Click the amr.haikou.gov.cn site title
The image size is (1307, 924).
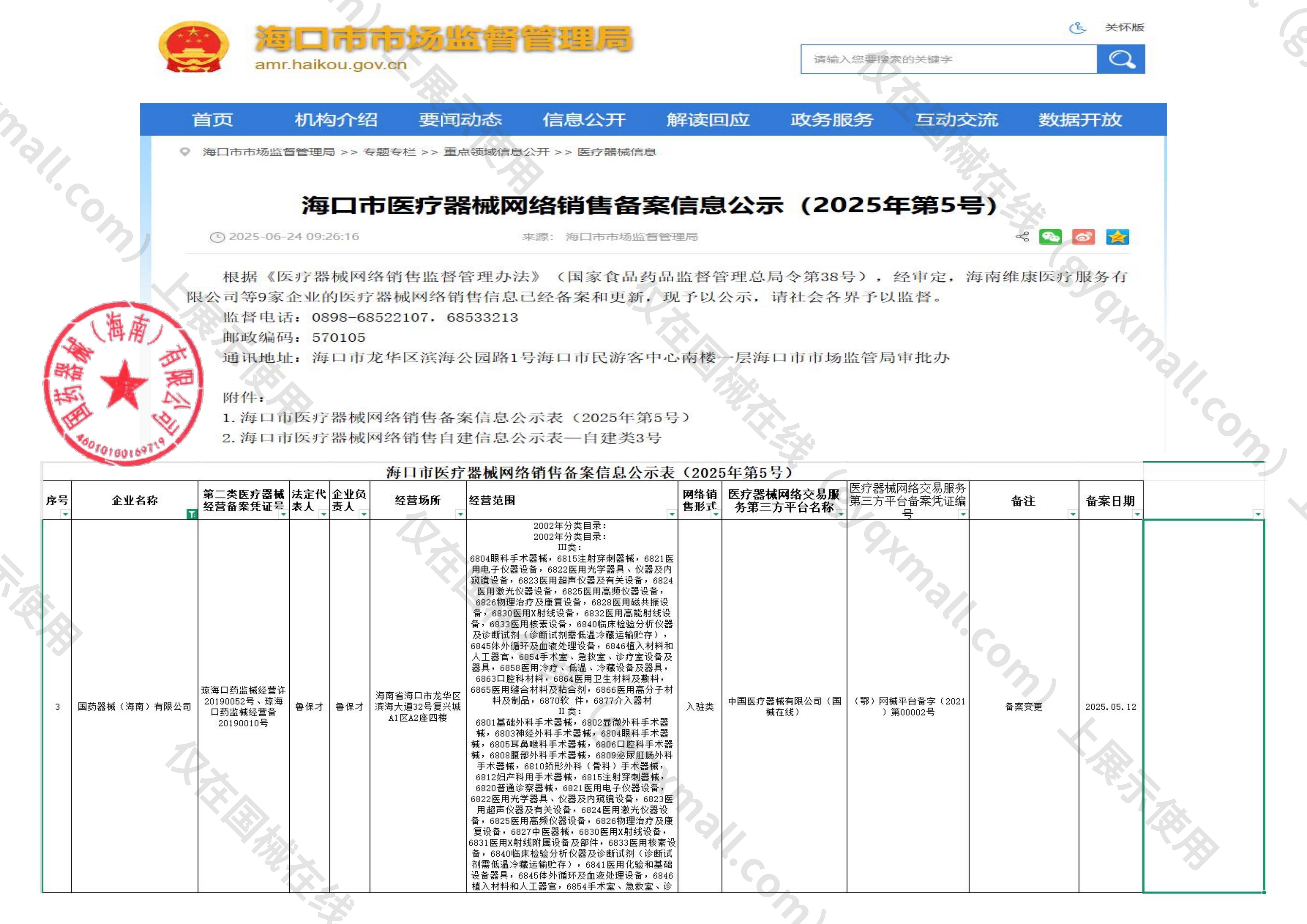(331, 64)
